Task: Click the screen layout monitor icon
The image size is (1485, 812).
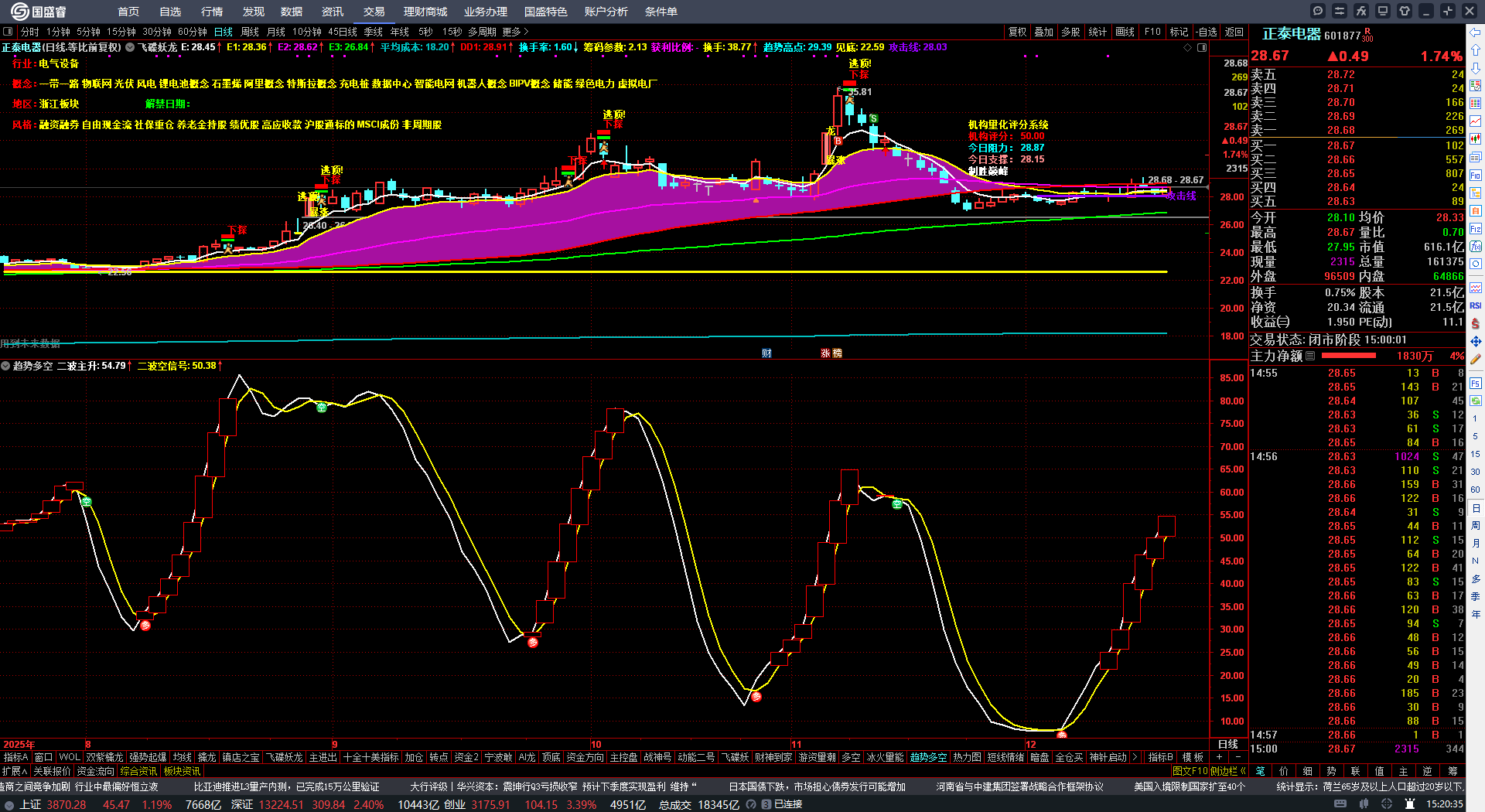Action: tap(1383, 11)
